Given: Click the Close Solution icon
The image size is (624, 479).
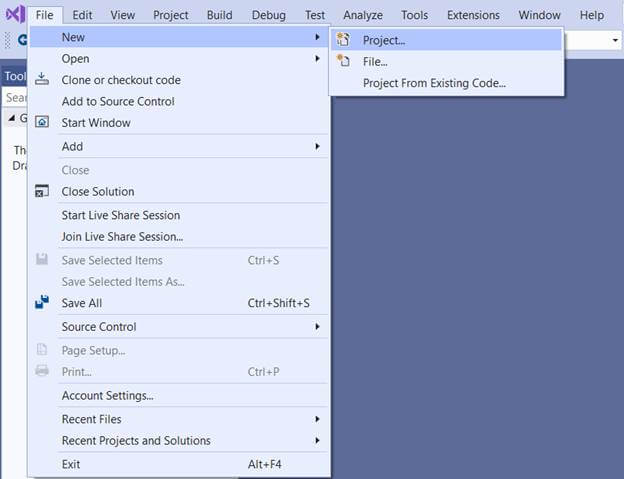Looking at the screenshot, I should coord(42,191).
